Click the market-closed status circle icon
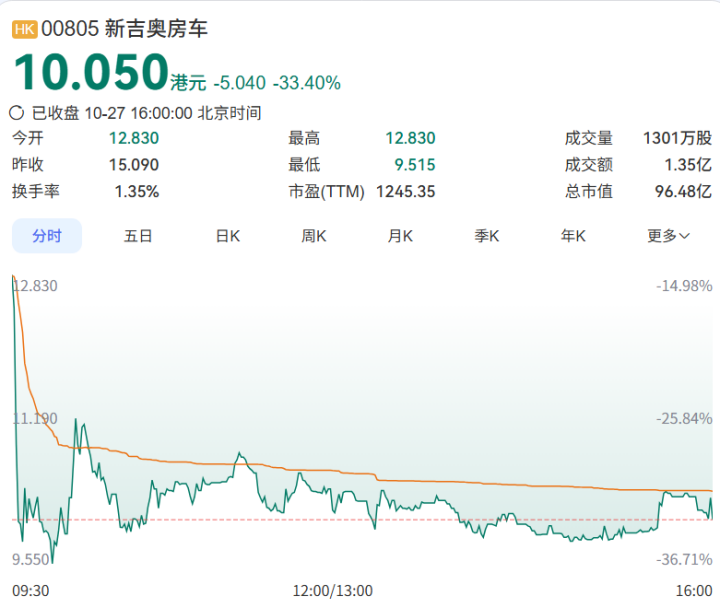The width and height of the screenshot is (720, 608). 17,113
